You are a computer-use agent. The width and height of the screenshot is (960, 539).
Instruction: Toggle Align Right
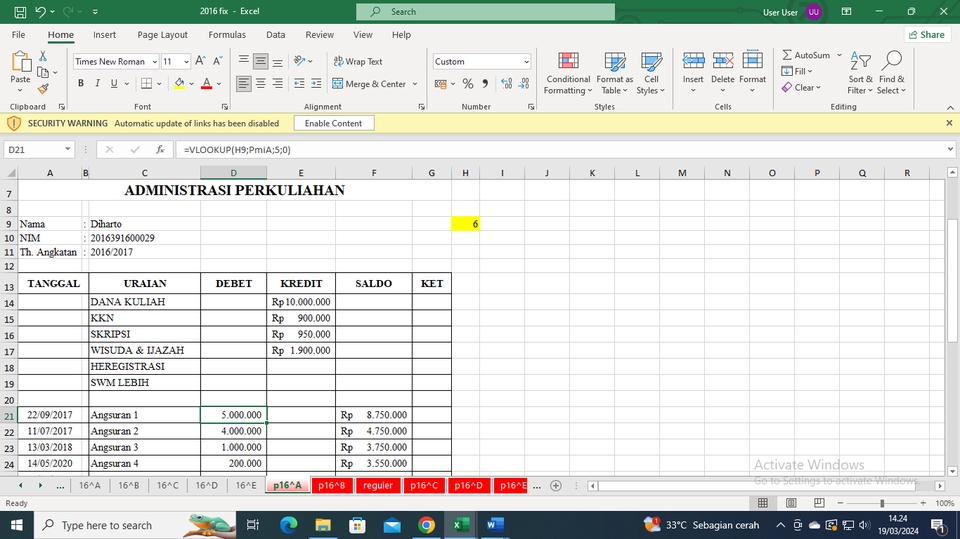coord(277,83)
